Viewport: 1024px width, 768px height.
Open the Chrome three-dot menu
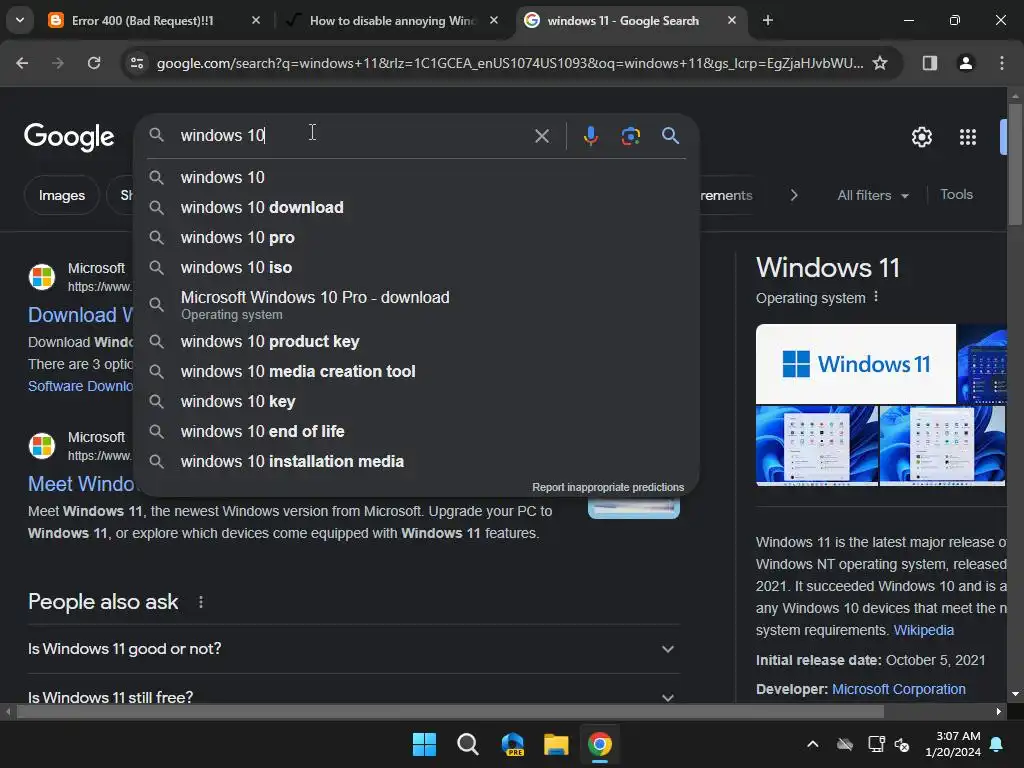tap(1001, 63)
